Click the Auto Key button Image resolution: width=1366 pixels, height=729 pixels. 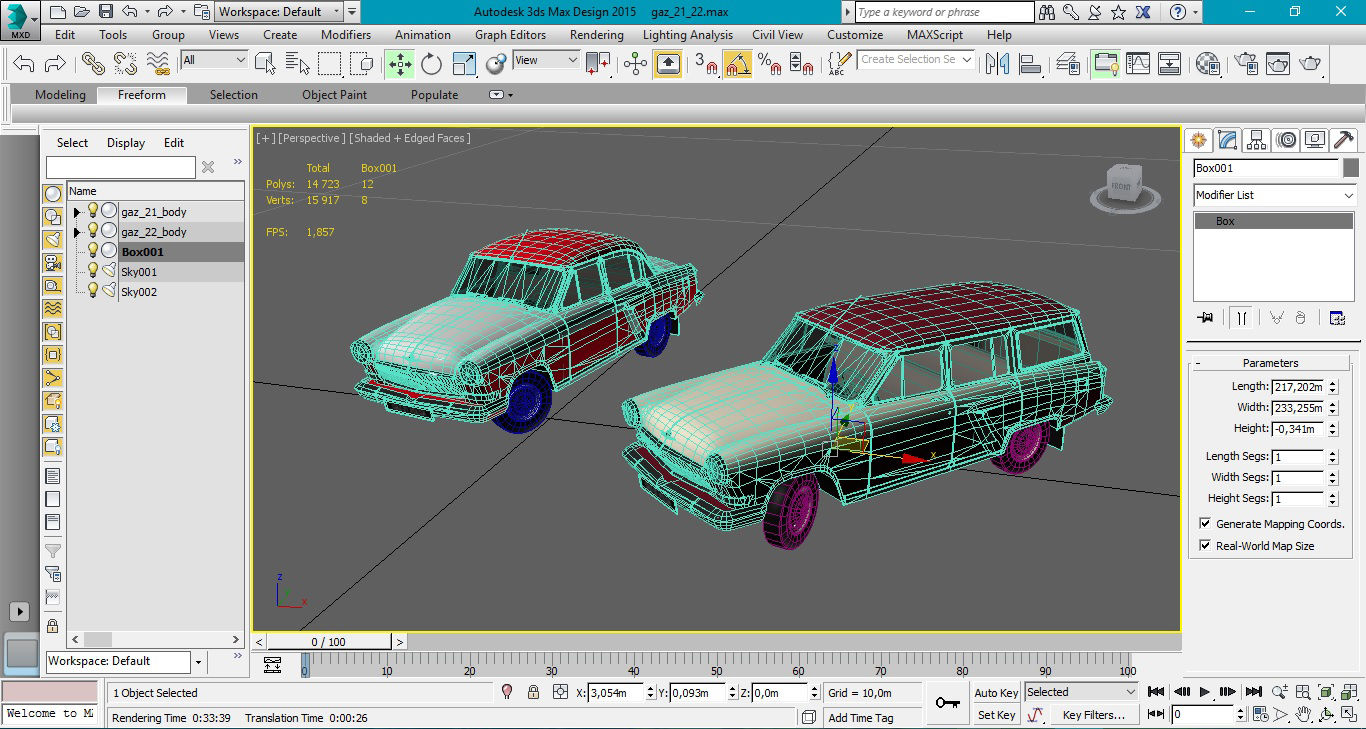pyautogui.click(x=996, y=692)
